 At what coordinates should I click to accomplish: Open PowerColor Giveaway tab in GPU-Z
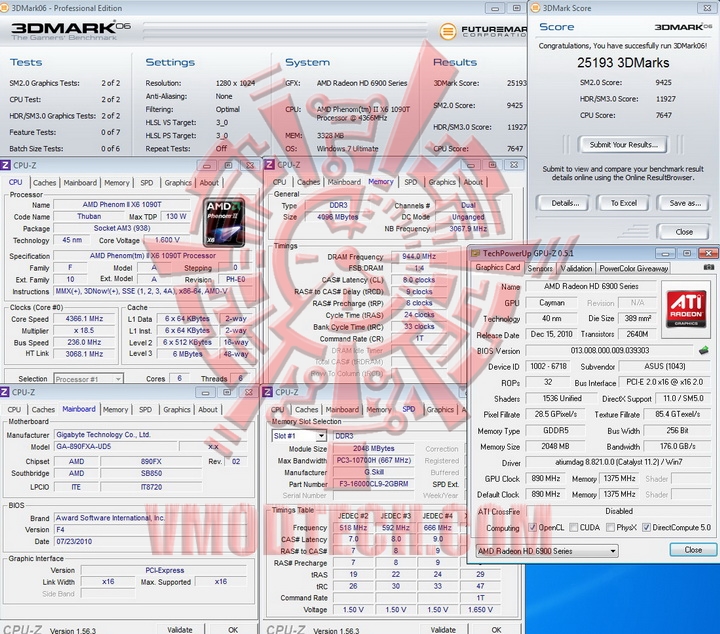633,269
